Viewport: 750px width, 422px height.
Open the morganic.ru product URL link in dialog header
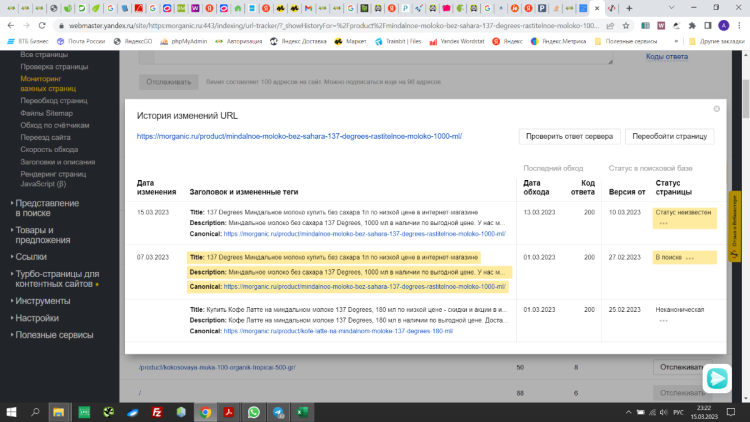pos(299,136)
